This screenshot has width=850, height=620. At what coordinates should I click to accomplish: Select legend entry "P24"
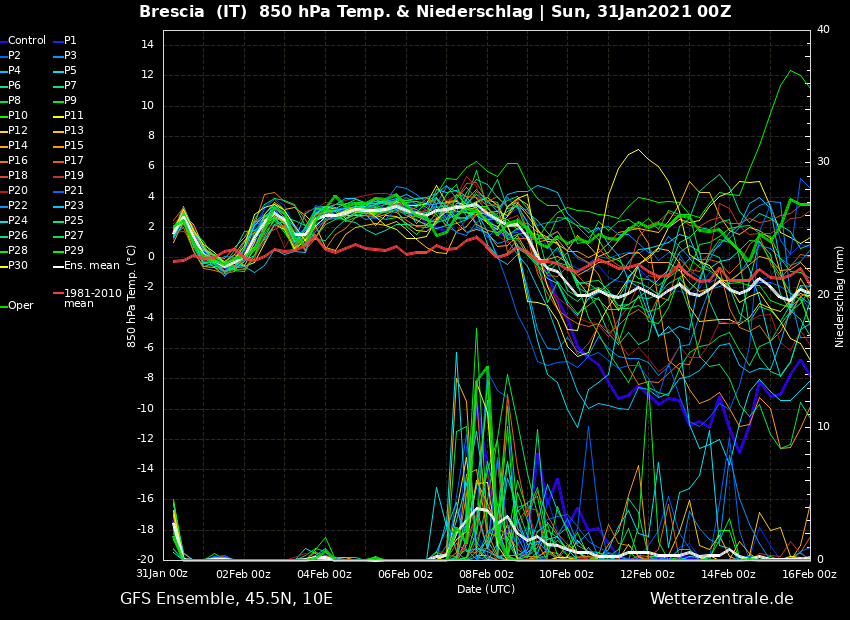point(14,221)
